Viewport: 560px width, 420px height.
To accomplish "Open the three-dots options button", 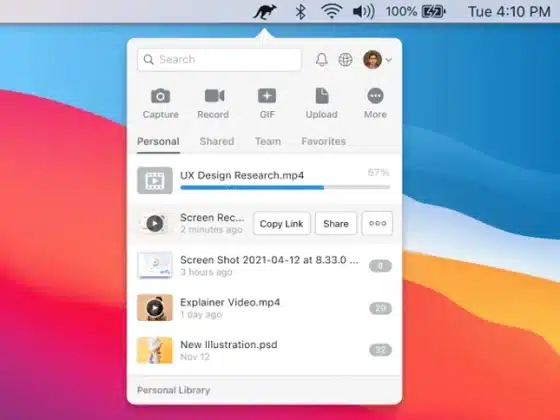I will 378,224.
